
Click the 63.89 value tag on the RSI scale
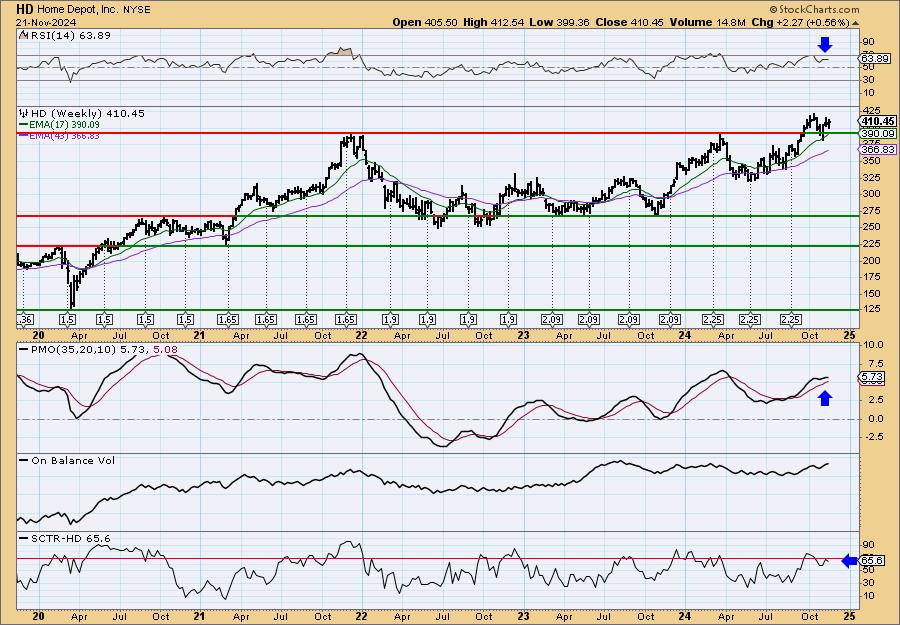pos(875,58)
